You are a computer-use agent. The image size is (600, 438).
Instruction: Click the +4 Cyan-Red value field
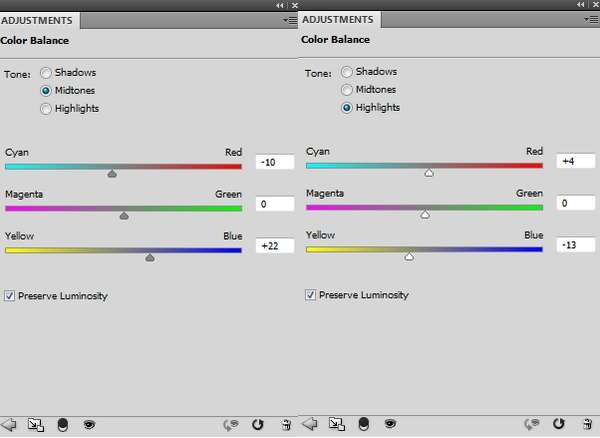576,161
